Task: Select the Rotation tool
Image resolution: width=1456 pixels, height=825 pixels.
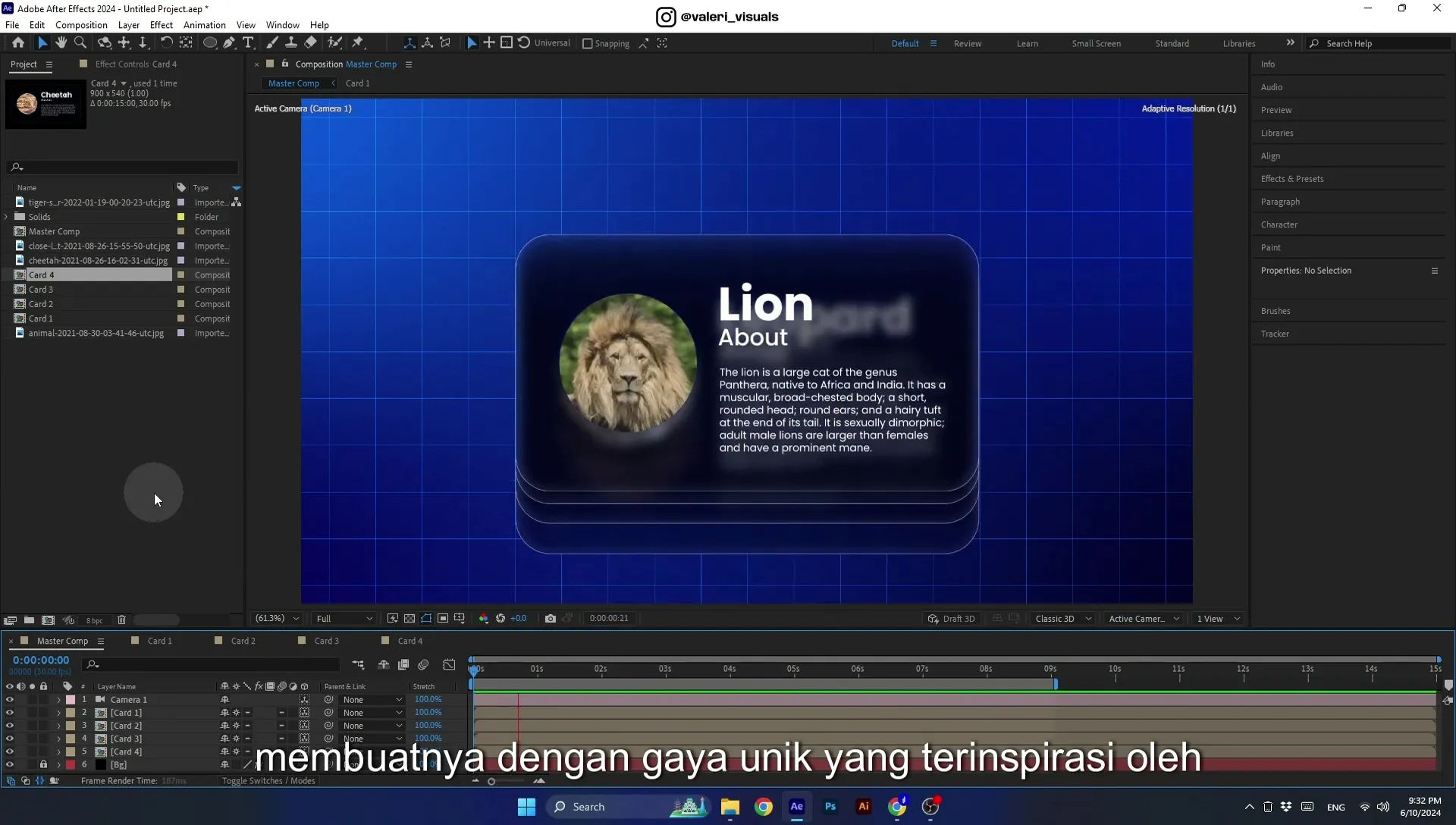Action: click(x=166, y=43)
